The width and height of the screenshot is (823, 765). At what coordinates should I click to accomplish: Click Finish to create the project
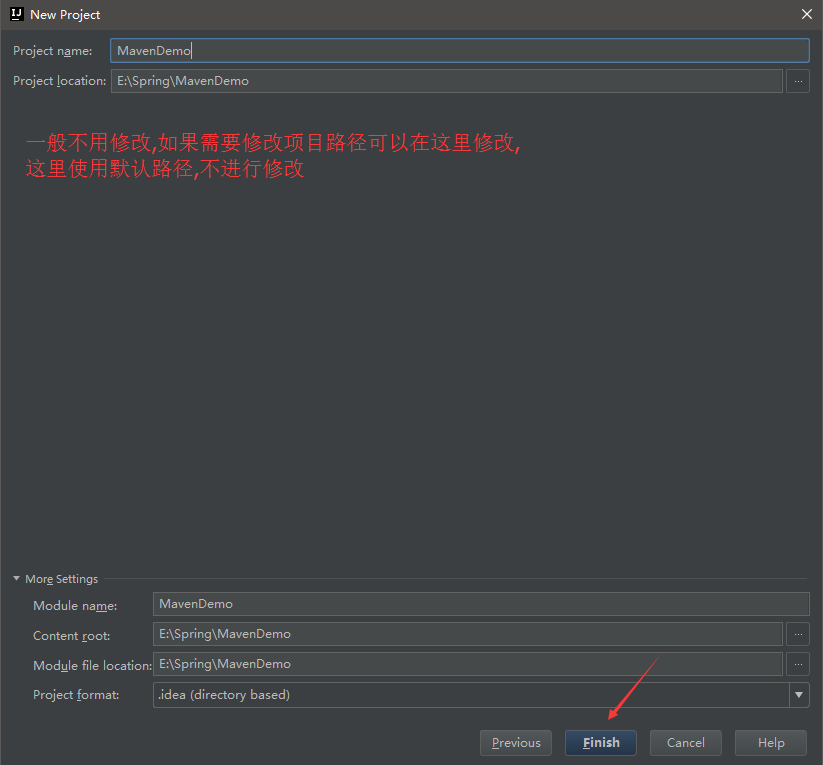tap(601, 742)
